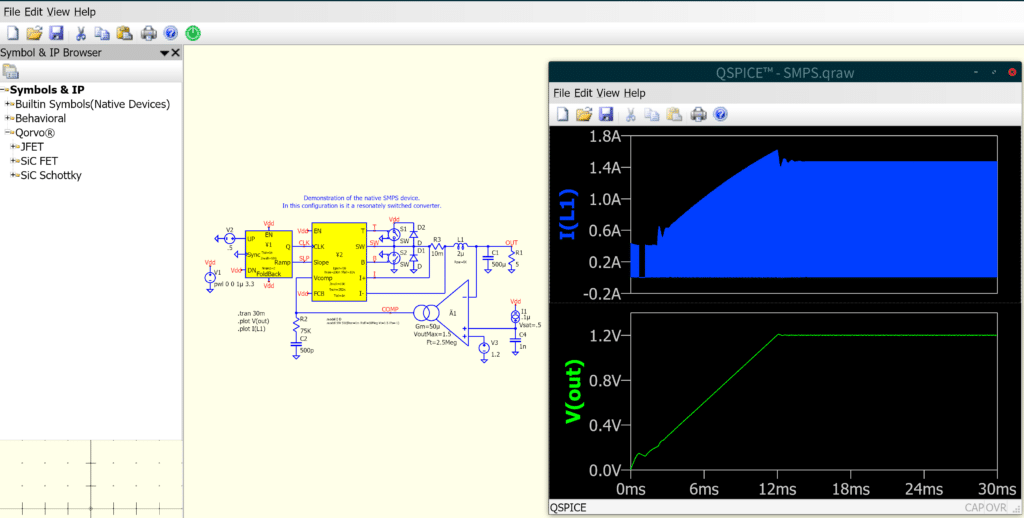Click the printer icon in waveform window toolbar
Viewport: 1024px width, 518px height.
click(x=699, y=114)
